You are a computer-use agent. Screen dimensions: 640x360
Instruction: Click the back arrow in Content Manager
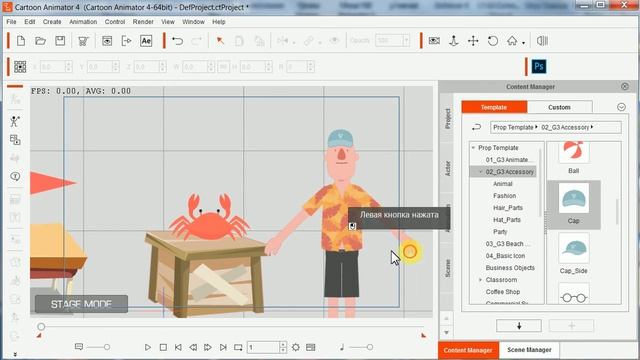coord(476,127)
